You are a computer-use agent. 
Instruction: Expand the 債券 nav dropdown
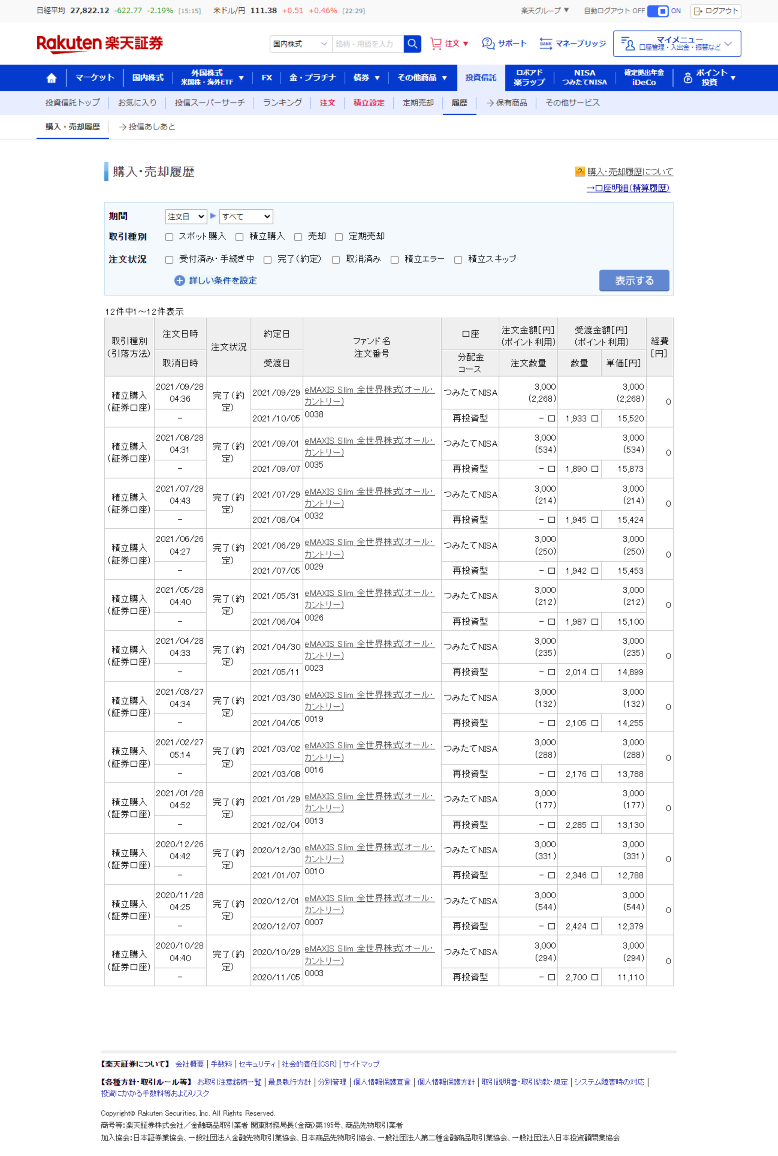click(366, 77)
